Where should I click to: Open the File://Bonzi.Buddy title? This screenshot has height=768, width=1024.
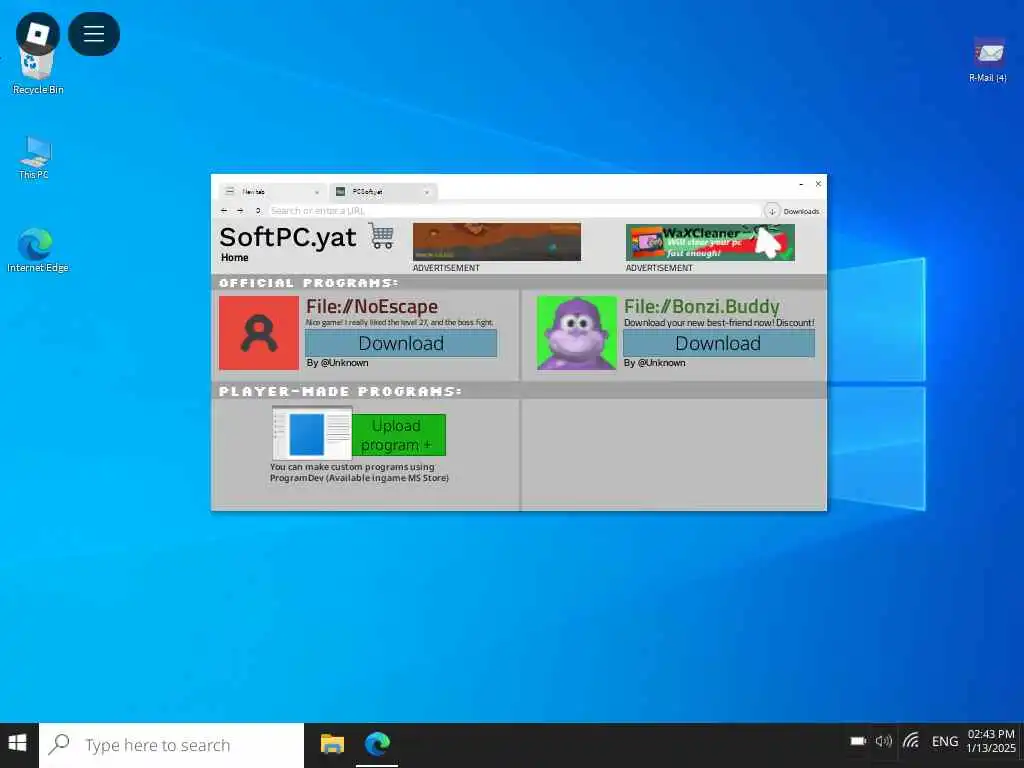702,307
